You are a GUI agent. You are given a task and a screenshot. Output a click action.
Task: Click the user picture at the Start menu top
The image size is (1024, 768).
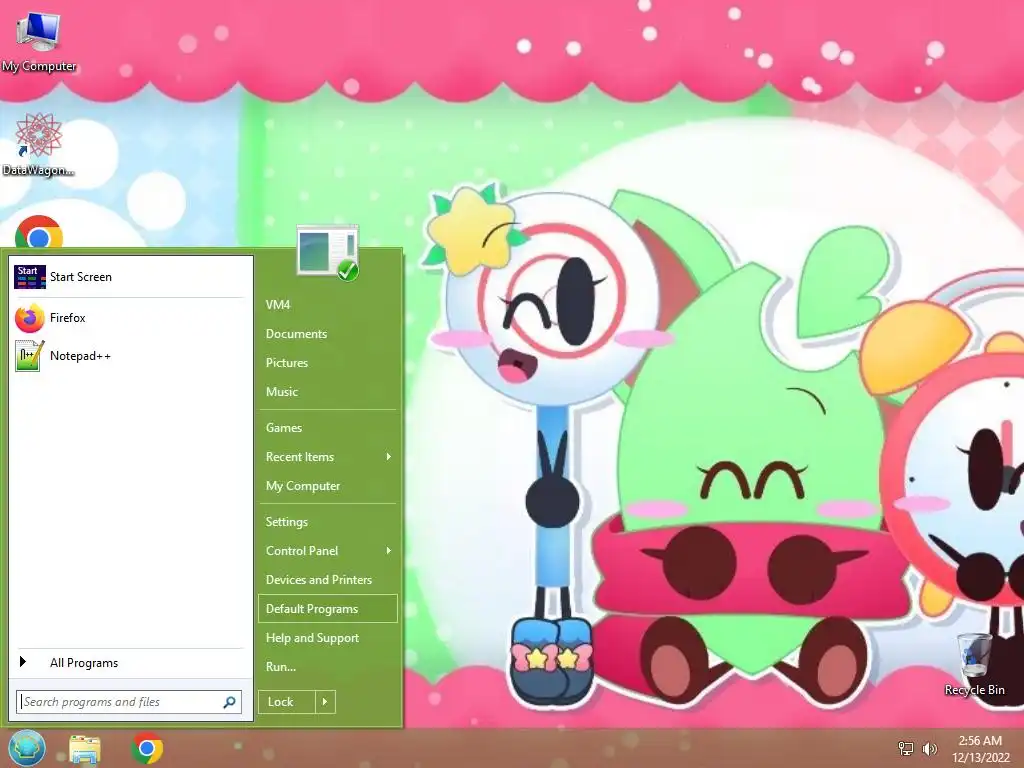pyautogui.click(x=327, y=252)
